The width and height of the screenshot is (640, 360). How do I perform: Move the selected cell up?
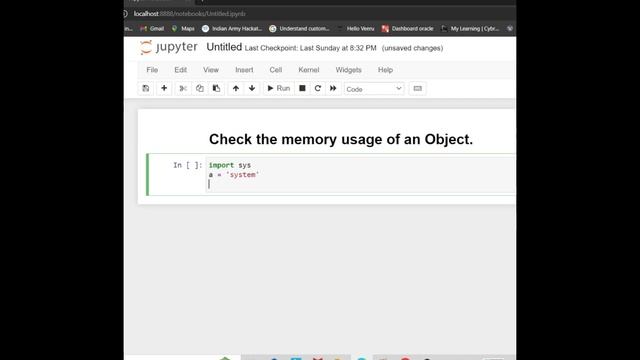(x=236, y=89)
